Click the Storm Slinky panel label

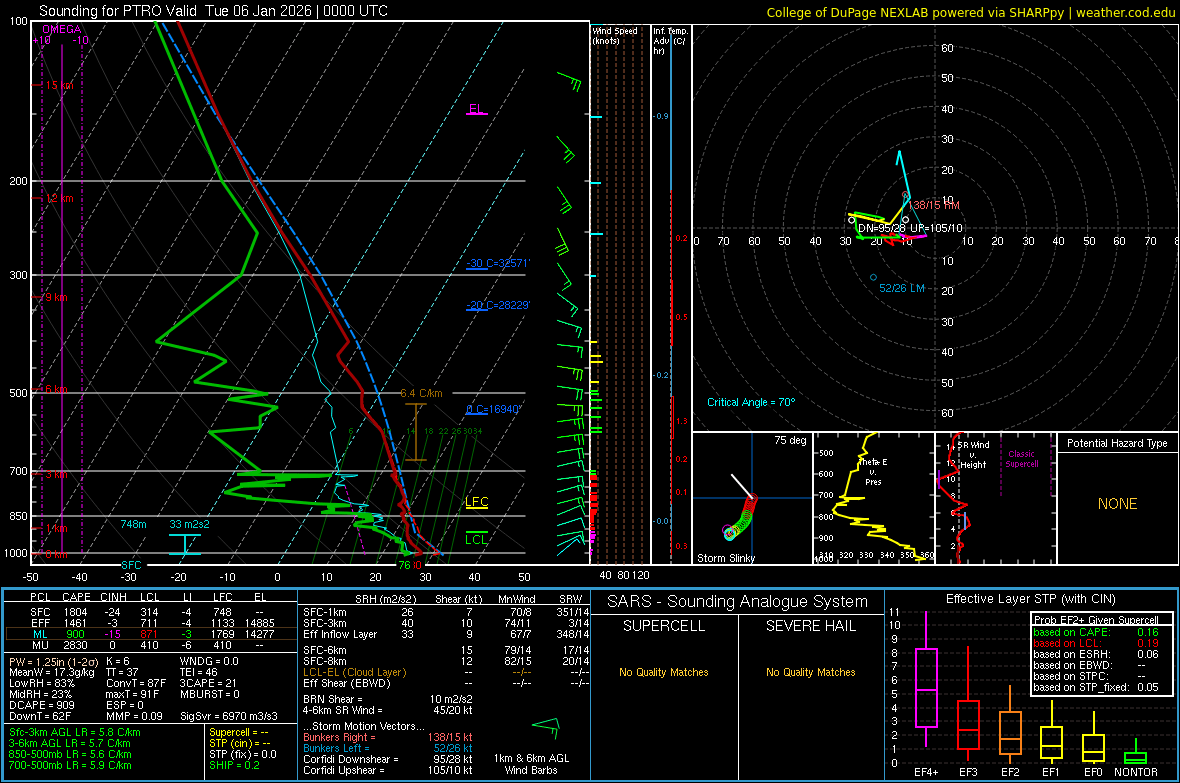(726, 558)
